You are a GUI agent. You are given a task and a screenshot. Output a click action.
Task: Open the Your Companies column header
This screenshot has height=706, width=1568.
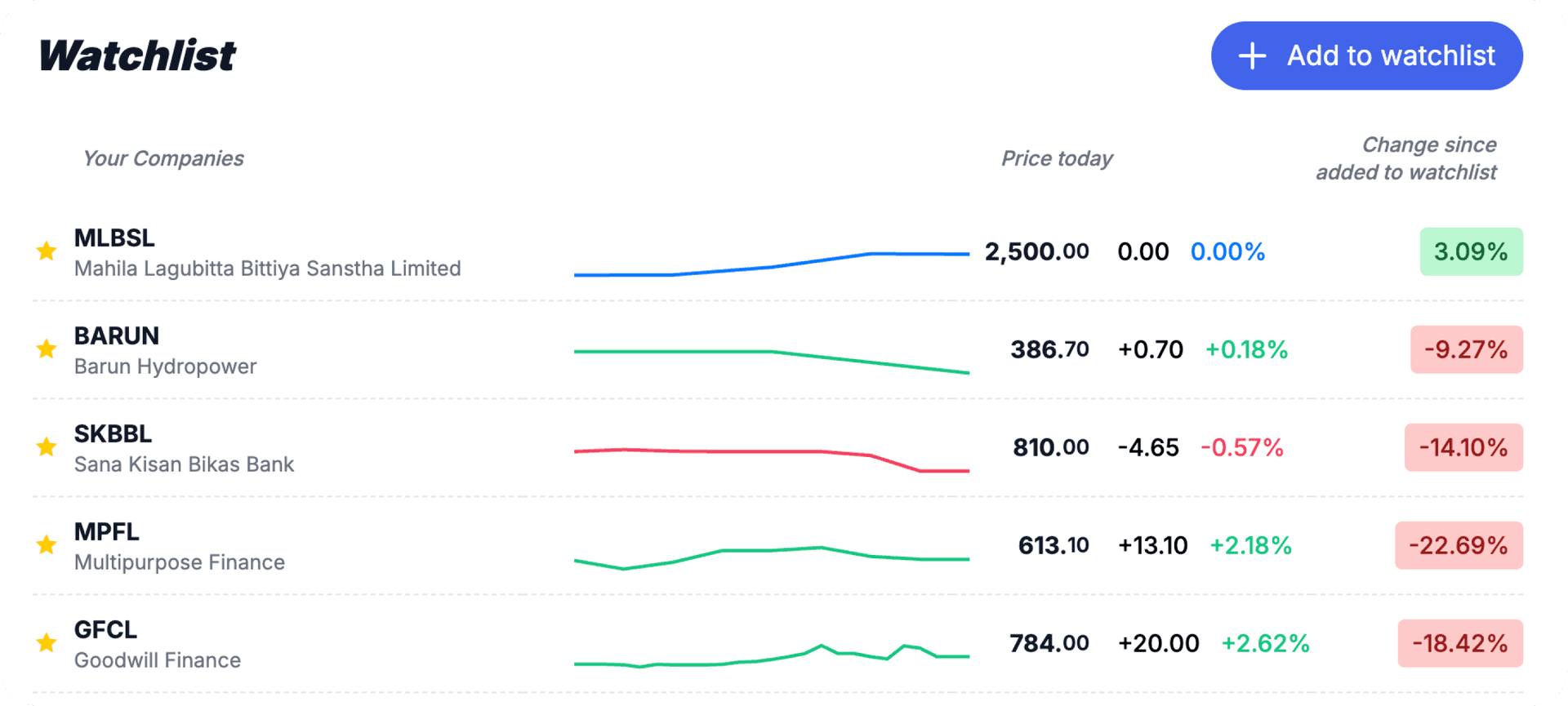tap(163, 158)
